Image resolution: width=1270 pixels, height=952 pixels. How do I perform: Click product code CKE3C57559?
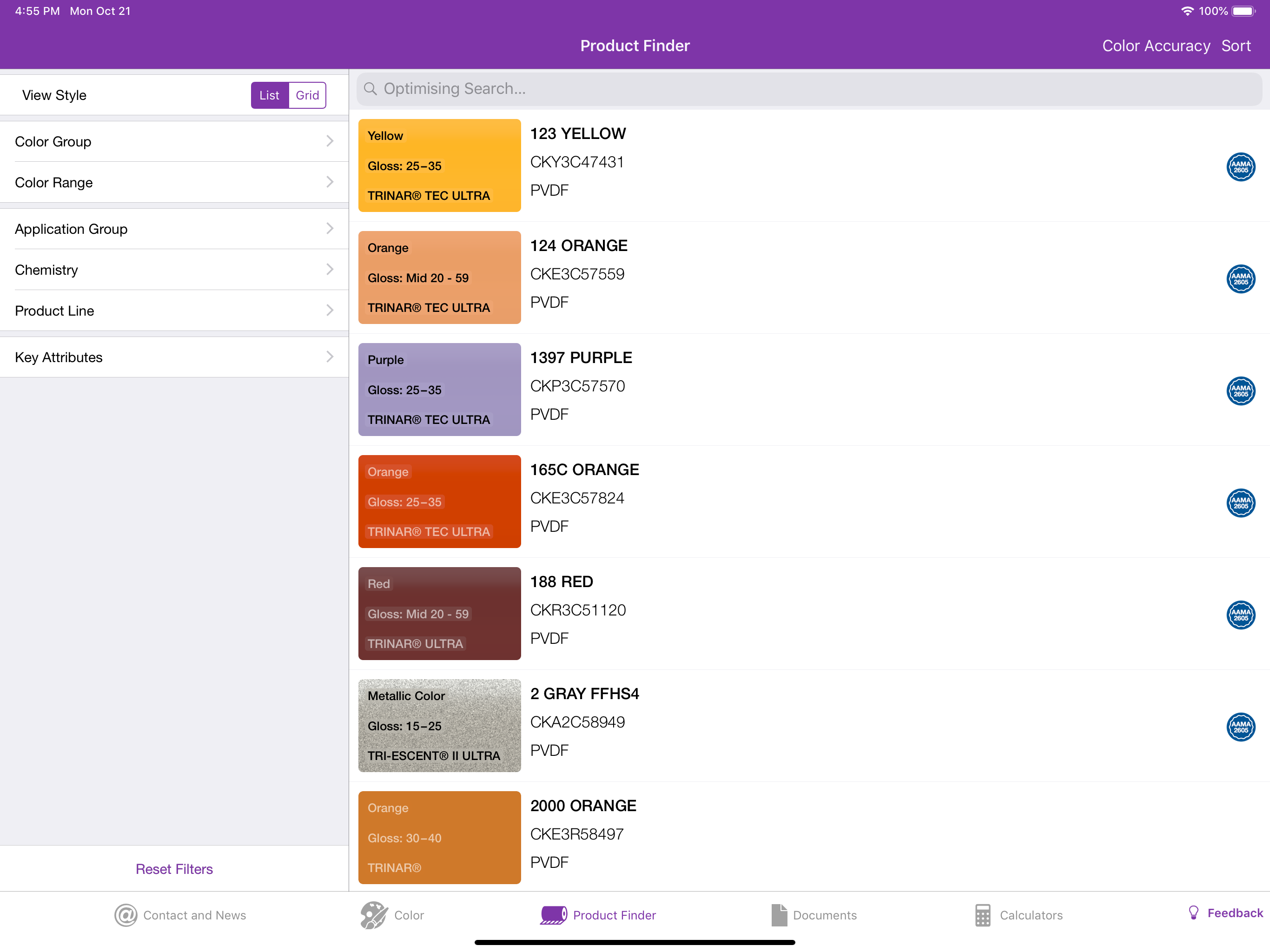click(577, 274)
